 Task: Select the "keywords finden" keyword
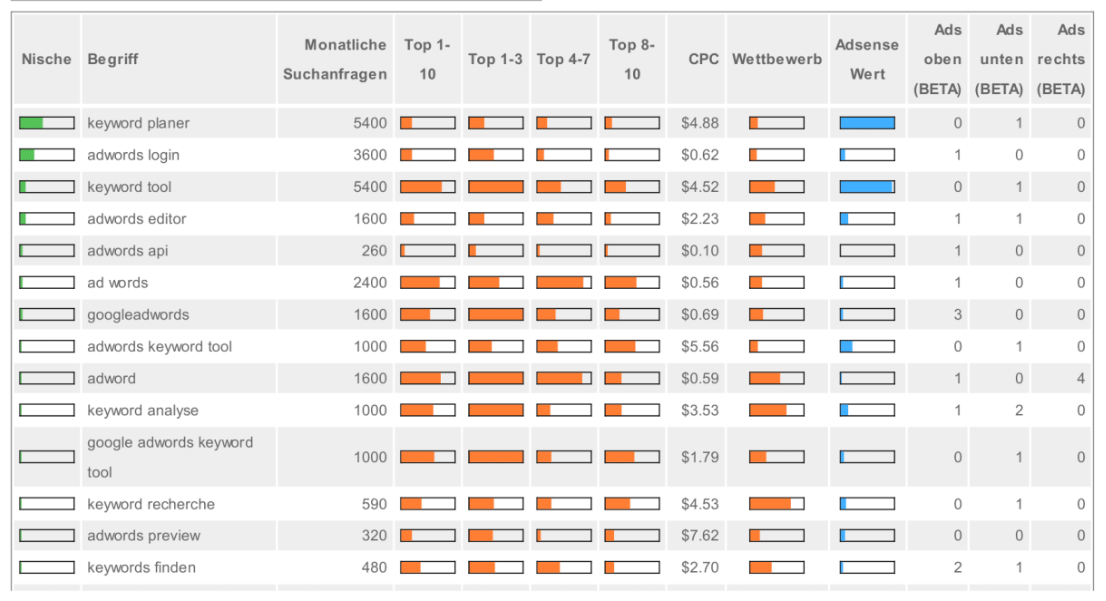[x=139, y=567]
